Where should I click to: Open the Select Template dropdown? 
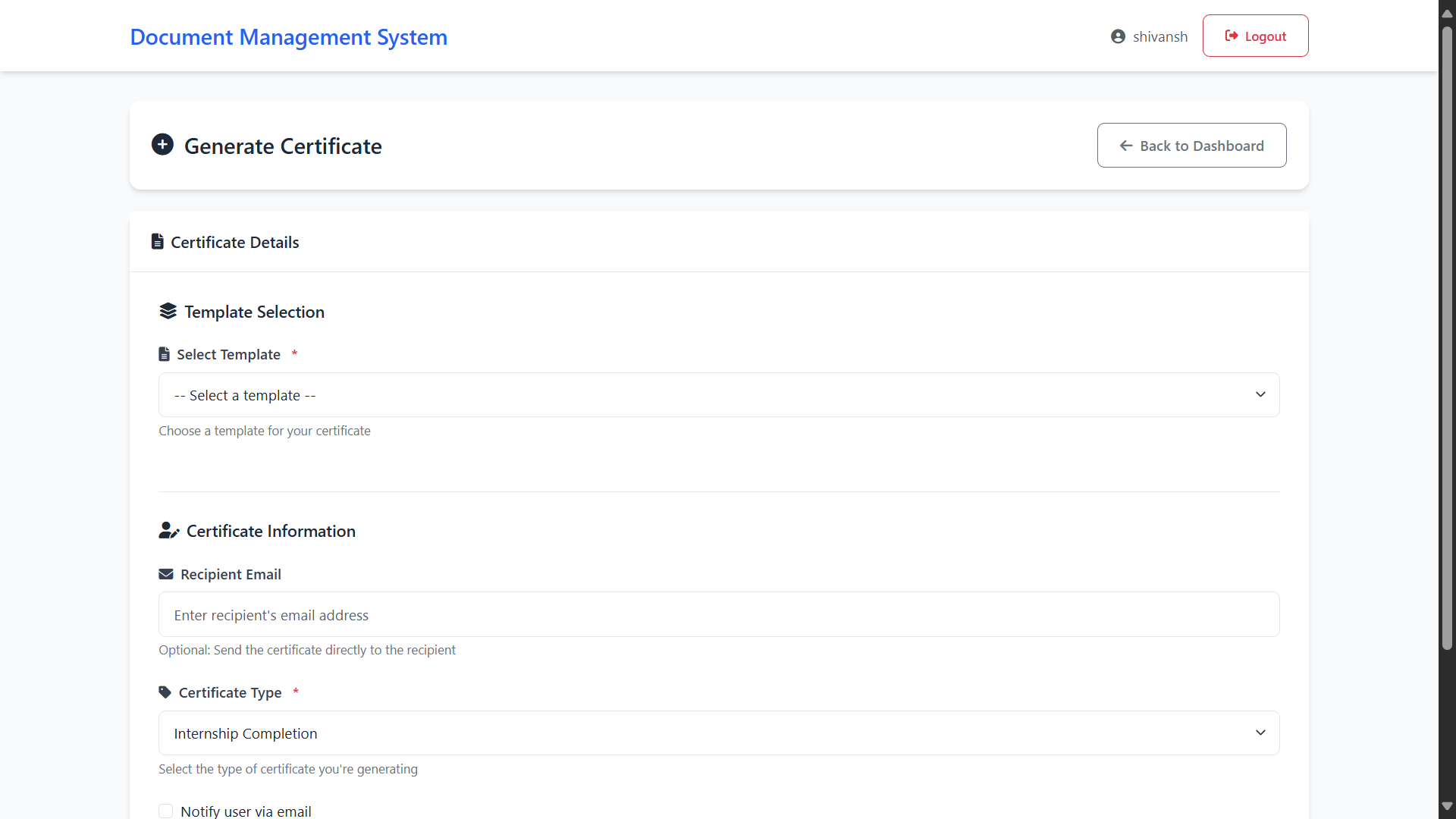pos(717,394)
